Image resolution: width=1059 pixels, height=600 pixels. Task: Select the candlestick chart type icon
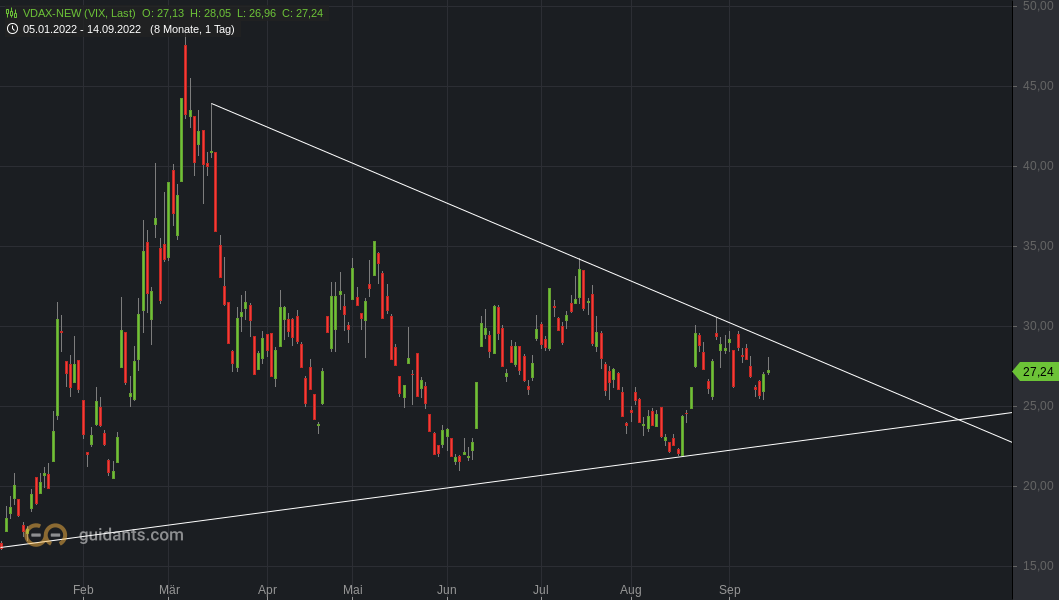(11, 13)
